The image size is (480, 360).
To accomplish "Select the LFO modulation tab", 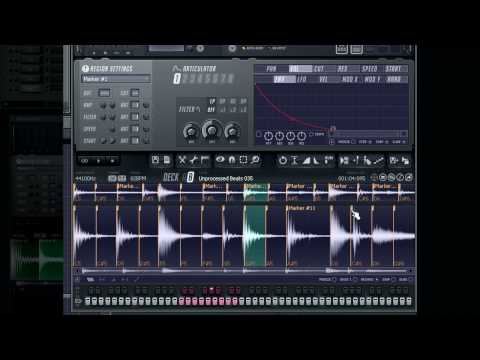I will click(x=301, y=79).
